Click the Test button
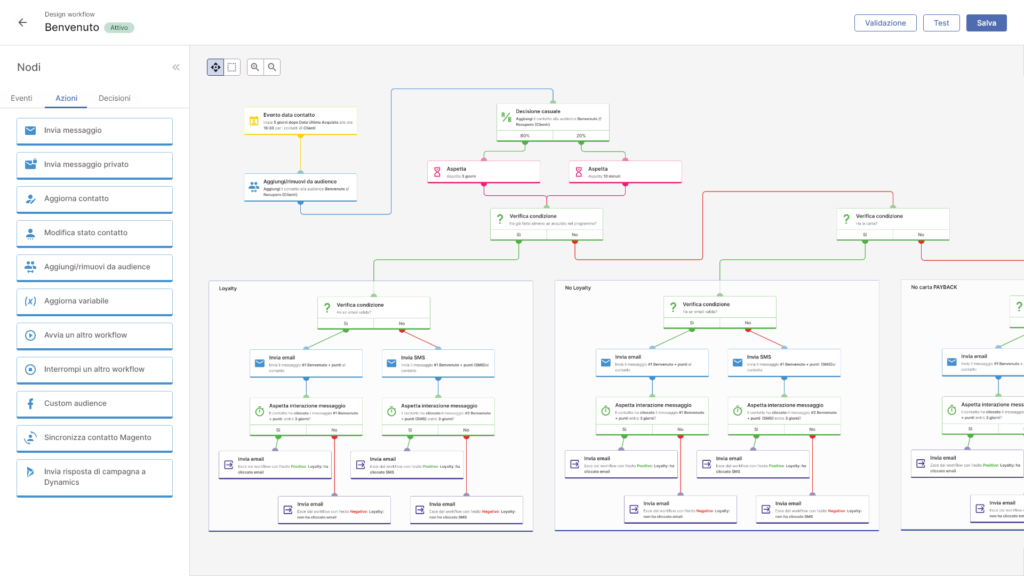The width and height of the screenshot is (1024, 576). pyautogui.click(x=941, y=23)
